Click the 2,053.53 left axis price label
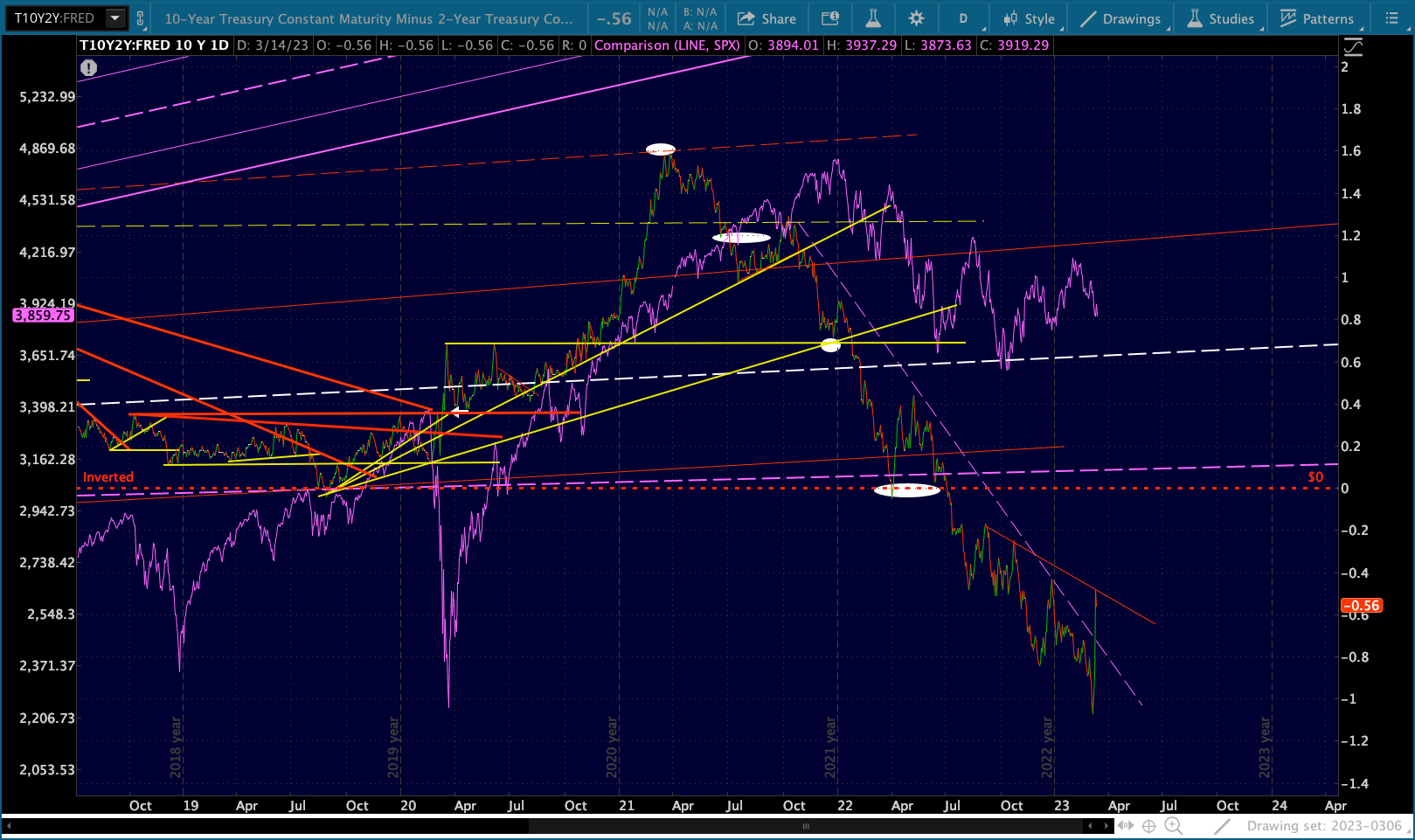This screenshot has width=1415, height=840. [x=47, y=770]
